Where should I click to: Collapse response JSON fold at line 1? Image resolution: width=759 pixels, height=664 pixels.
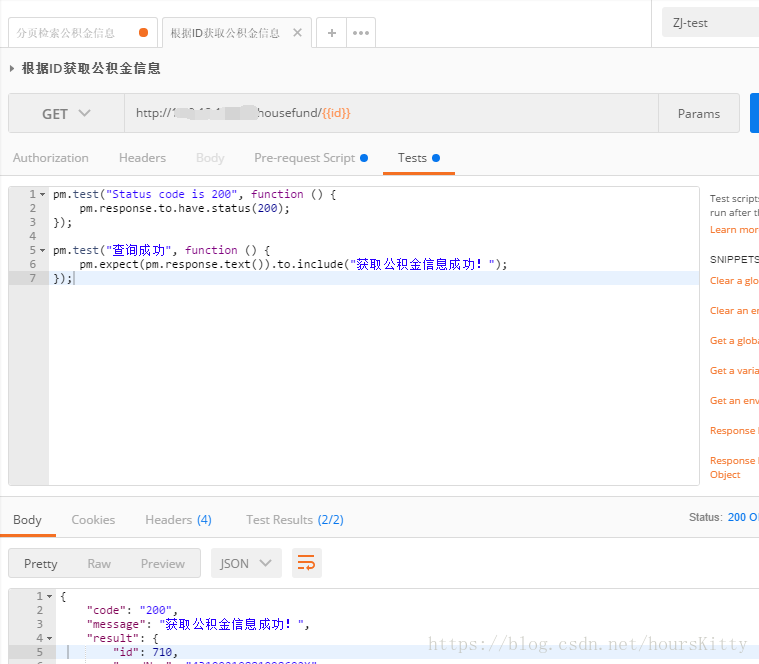(x=49, y=597)
